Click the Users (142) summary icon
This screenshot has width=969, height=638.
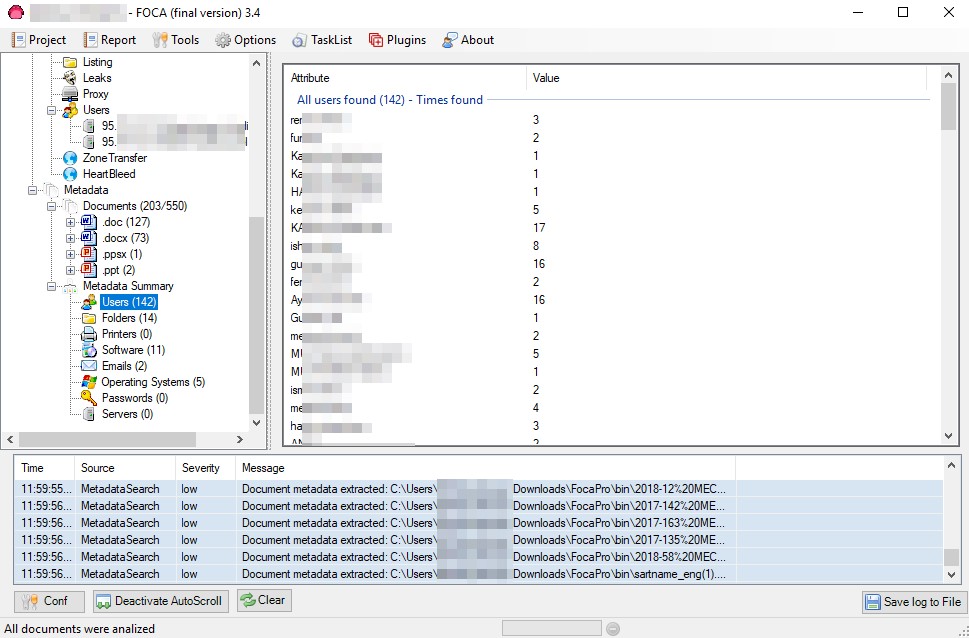click(89, 302)
